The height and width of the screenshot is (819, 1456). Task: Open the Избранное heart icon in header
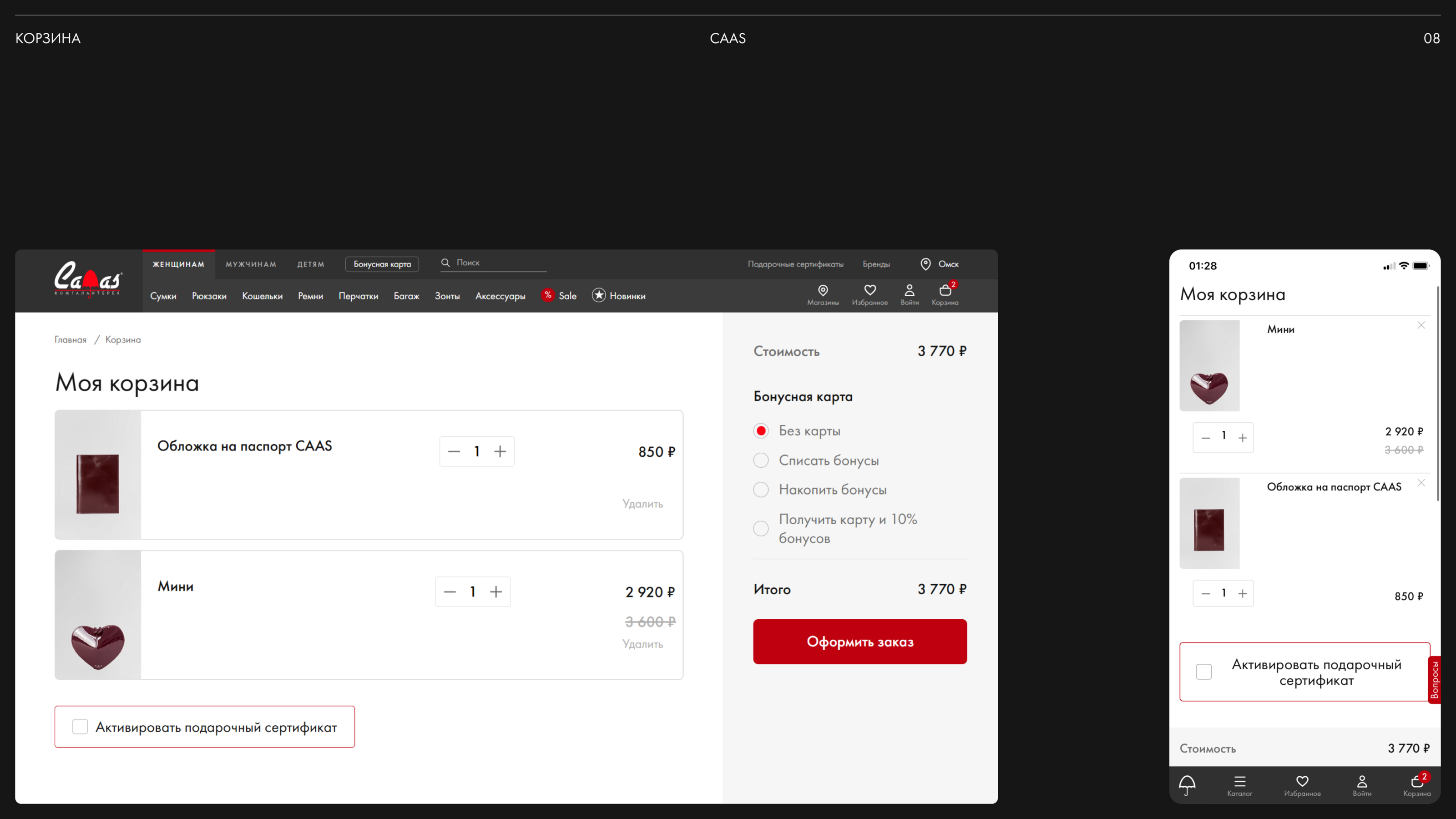[870, 291]
